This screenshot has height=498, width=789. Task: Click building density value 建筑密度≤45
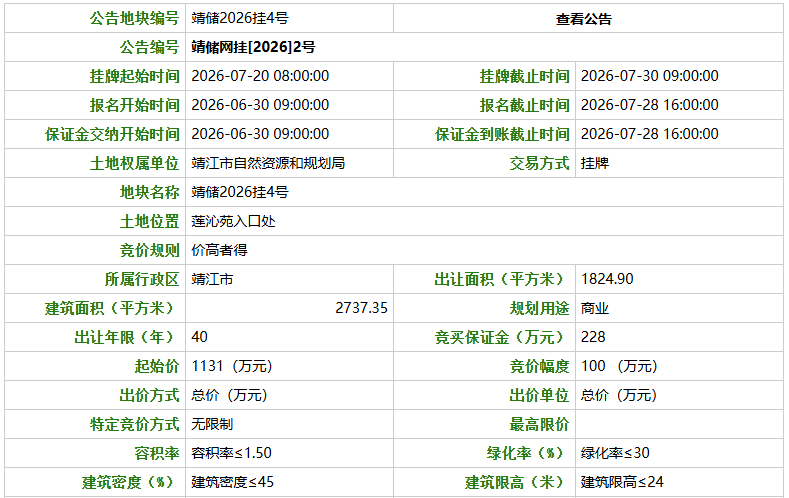tap(232, 482)
